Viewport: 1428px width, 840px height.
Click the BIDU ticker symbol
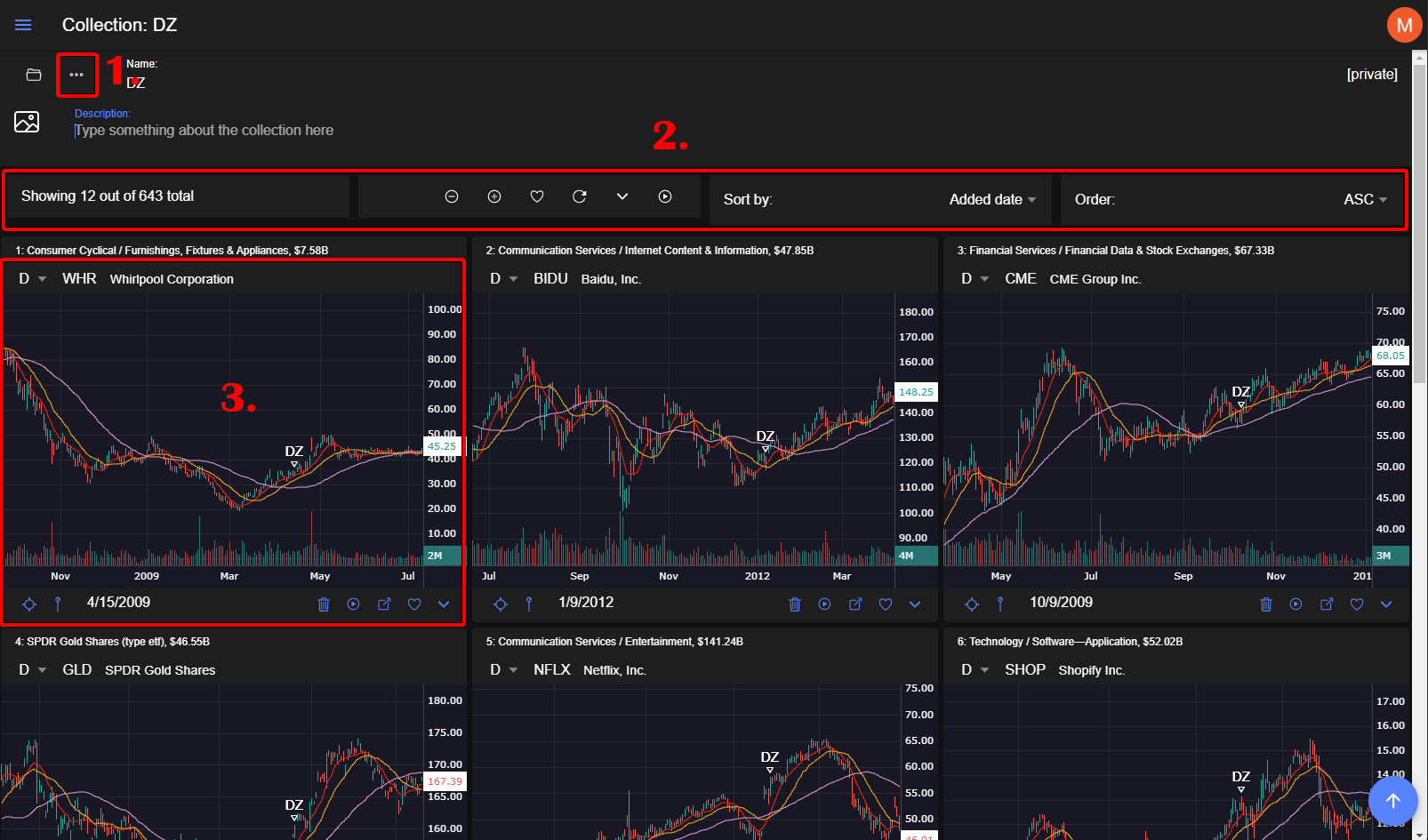click(x=550, y=279)
